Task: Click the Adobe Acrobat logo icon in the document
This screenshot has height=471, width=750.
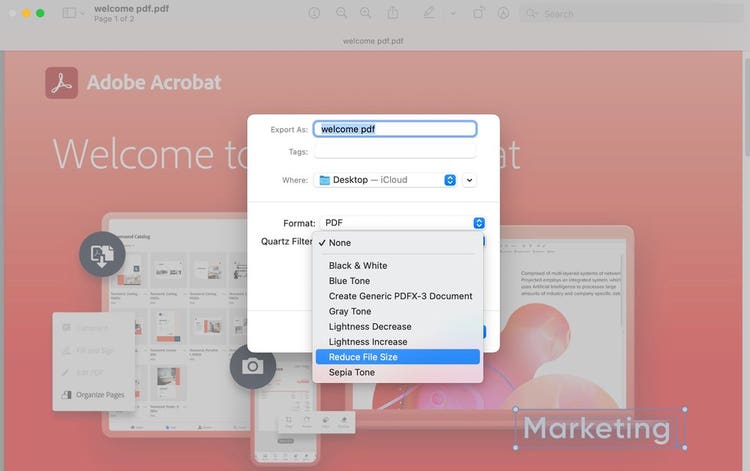Action: [x=62, y=83]
